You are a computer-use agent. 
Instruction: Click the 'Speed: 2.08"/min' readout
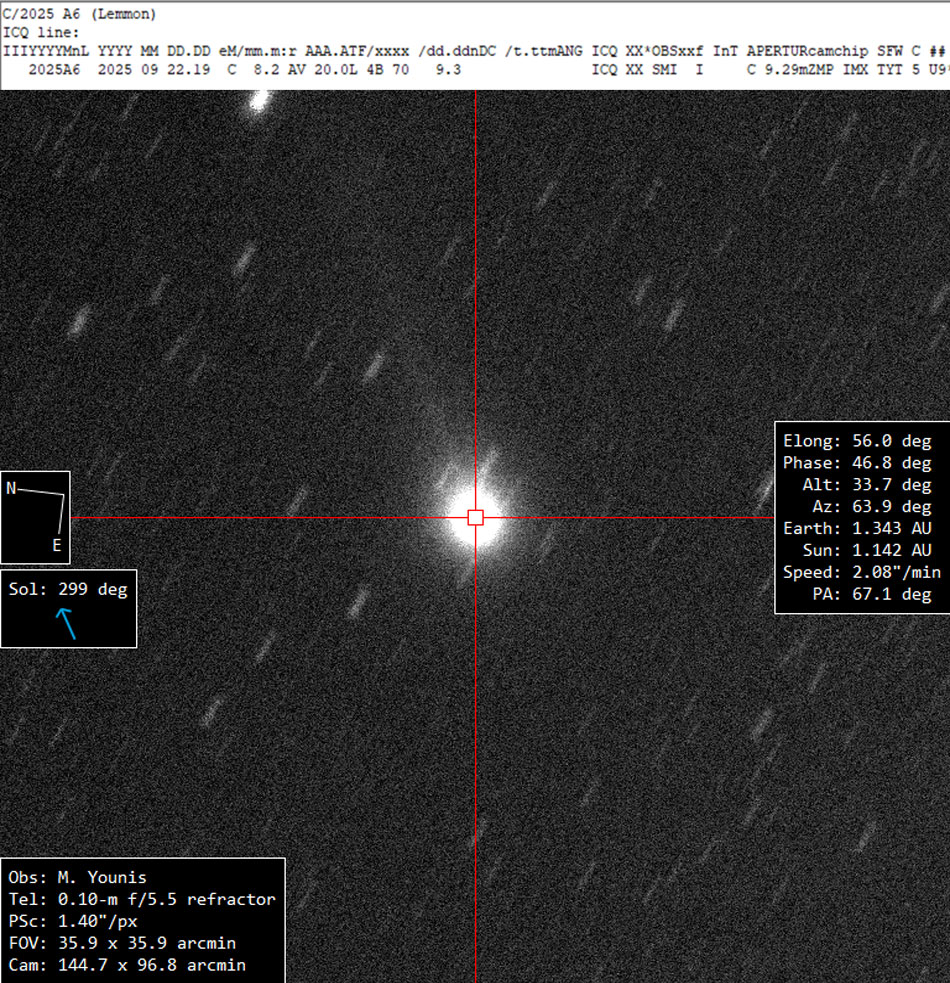pyautogui.click(x=857, y=573)
